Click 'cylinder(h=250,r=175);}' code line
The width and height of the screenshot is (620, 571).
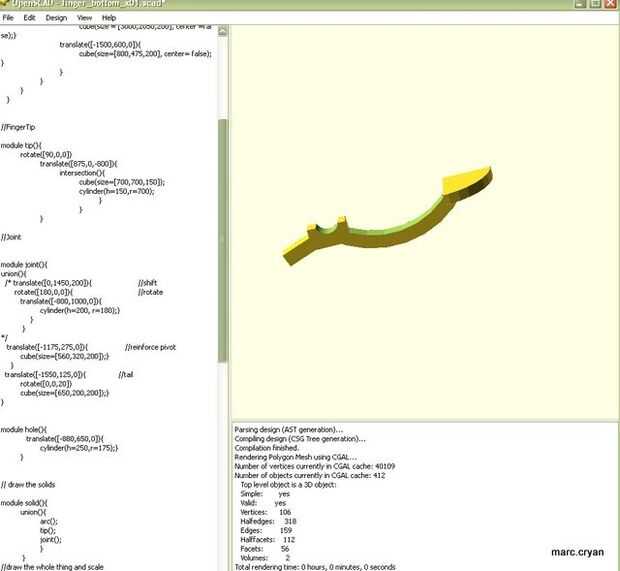pos(79,448)
